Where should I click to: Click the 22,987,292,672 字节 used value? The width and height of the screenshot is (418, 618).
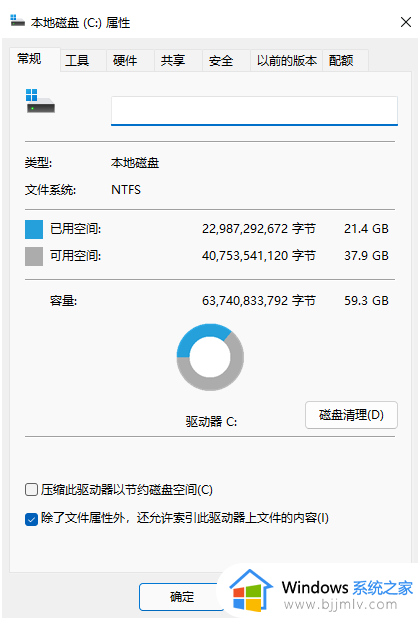(x=259, y=229)
